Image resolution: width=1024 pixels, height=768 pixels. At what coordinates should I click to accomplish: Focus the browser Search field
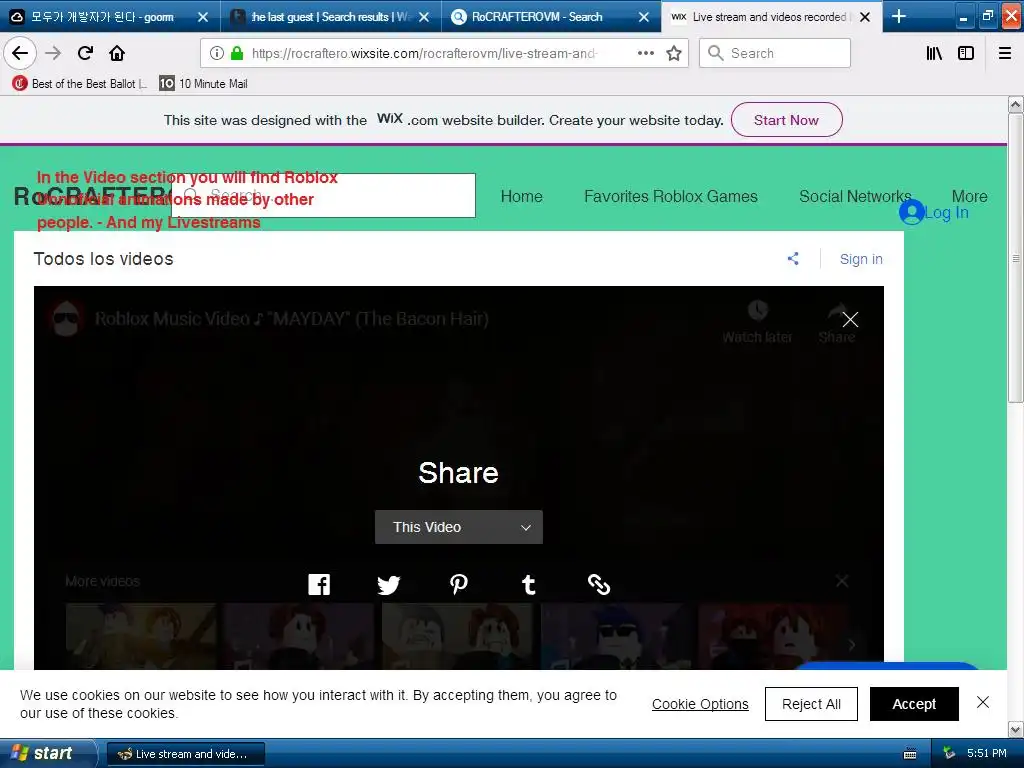coord(775,53)
